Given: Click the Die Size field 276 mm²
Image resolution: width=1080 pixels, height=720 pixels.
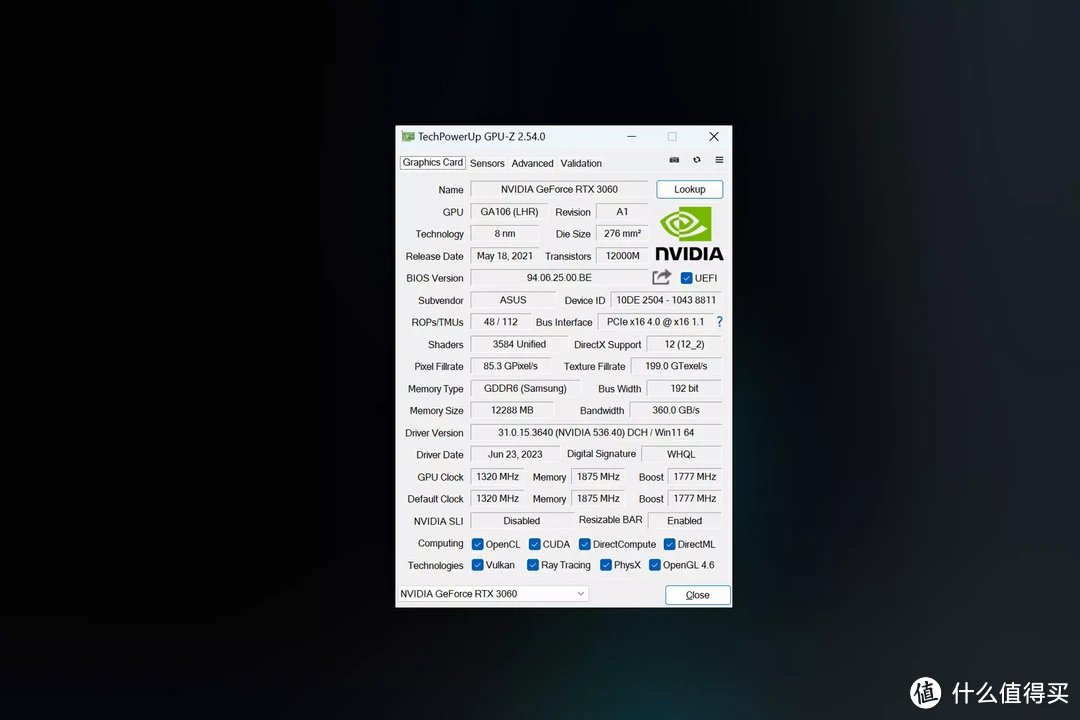Looking at the screenshot, I should tap(622, 234).
